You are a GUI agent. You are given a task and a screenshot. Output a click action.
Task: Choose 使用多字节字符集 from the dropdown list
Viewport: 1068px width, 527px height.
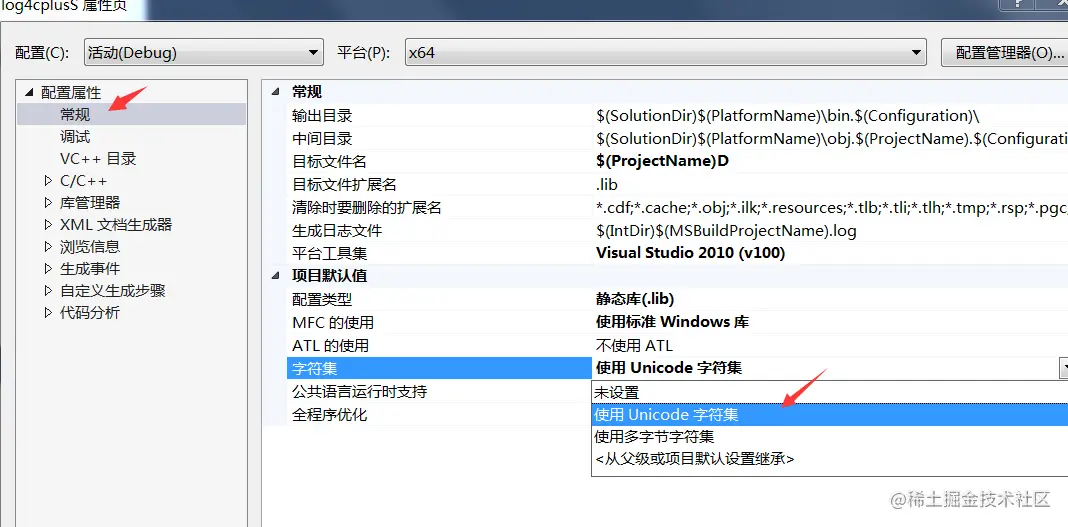[830, 436]
